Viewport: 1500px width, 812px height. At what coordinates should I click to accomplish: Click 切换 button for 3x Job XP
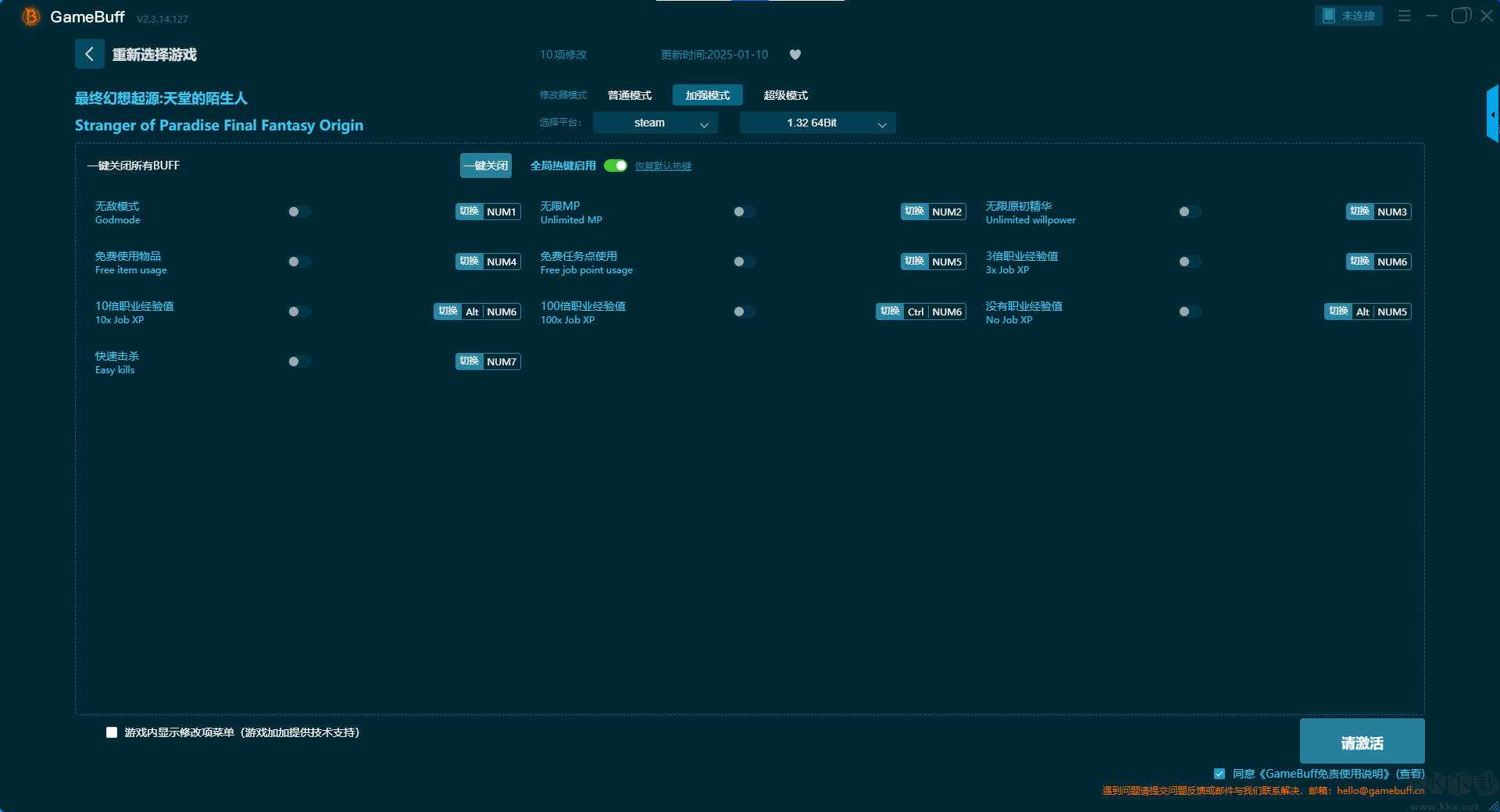1360,262
